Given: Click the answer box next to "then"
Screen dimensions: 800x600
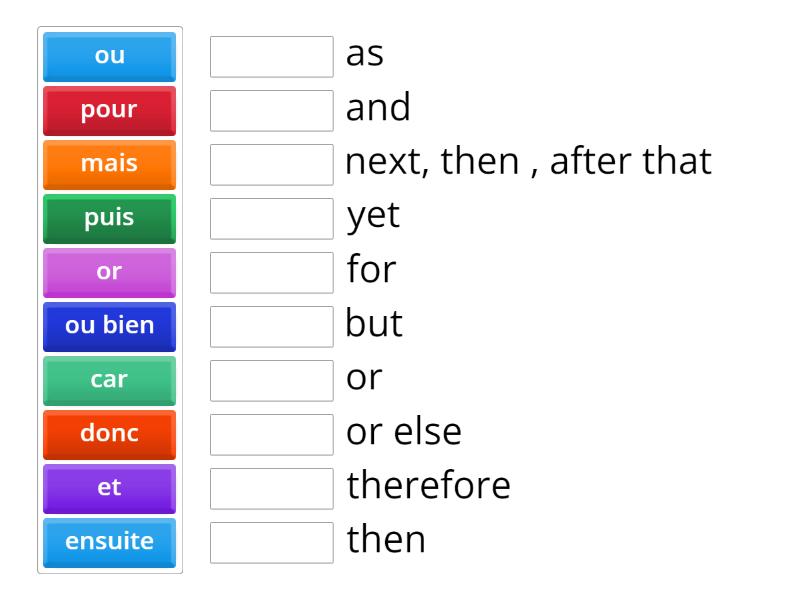Looking at the screenshot, I should [x=271, y=540].
